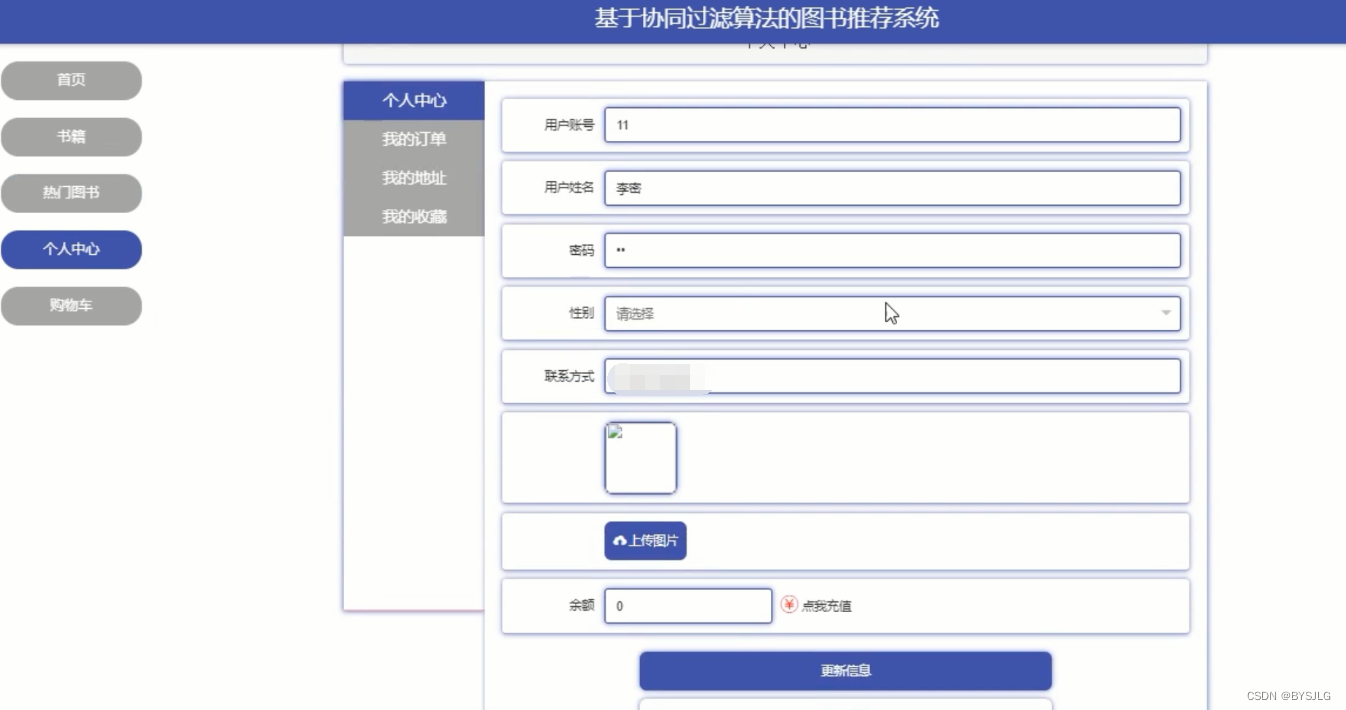This screenshot has width=1346, height=710.
Task: Open the 购物车 page
Action: (71, 305)
